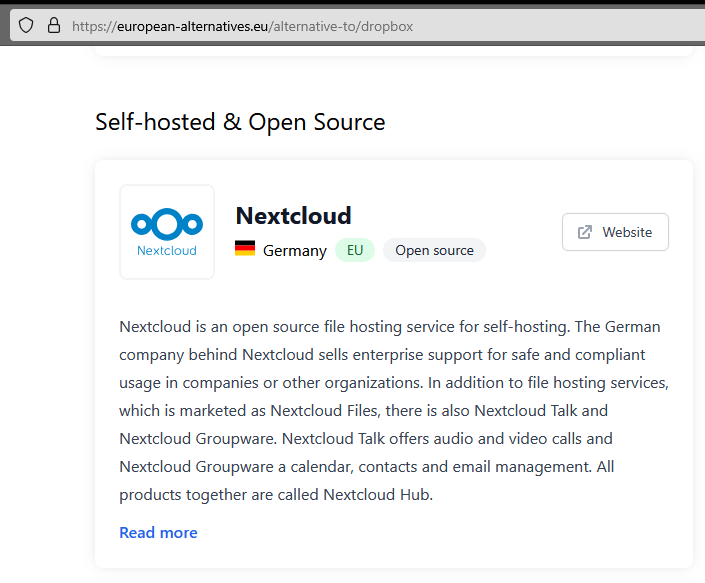Open the Nextcloud Website button
The image size is (705, 583).
pos(615,232)
